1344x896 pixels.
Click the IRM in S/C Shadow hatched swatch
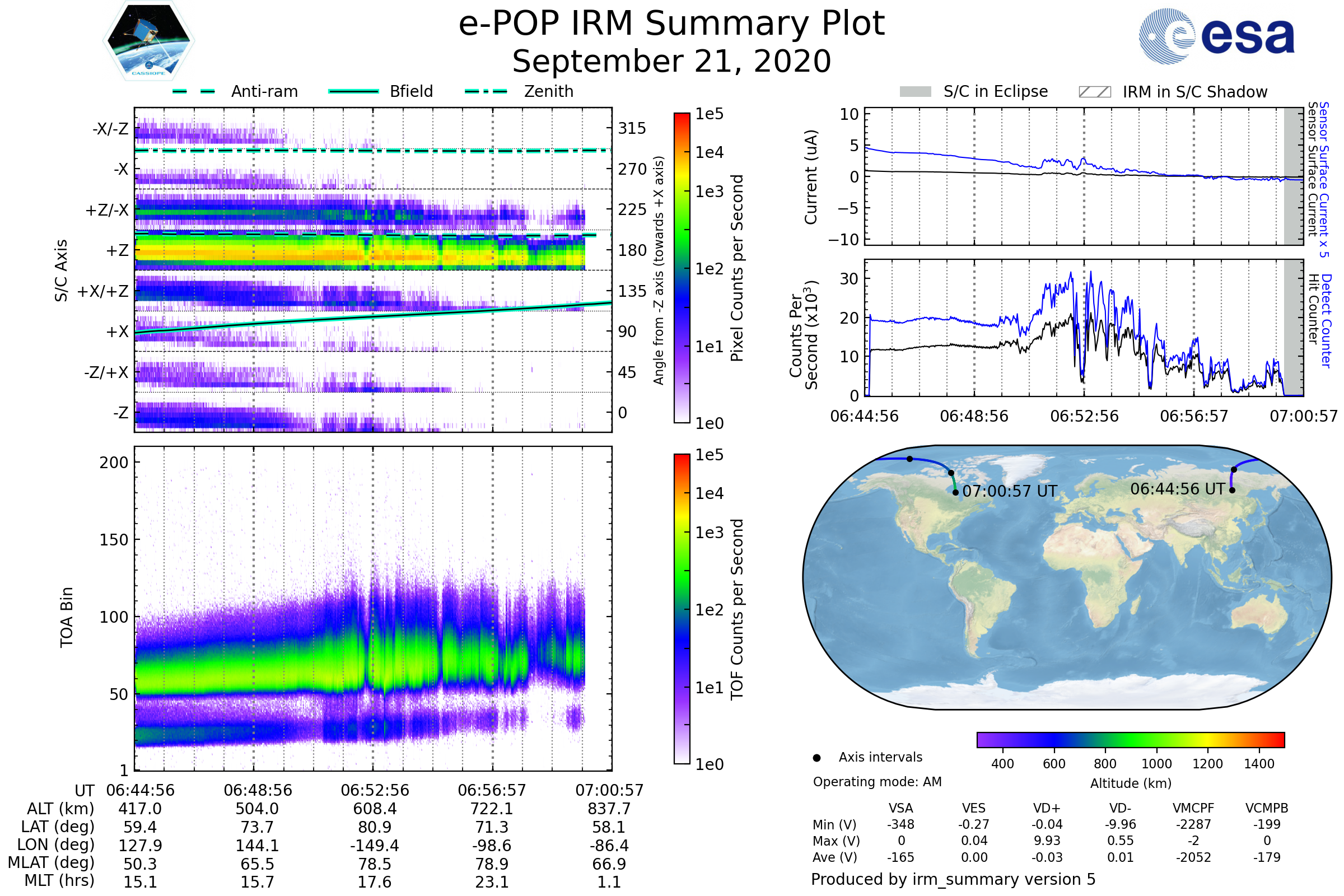click(x=1094, y=92)
